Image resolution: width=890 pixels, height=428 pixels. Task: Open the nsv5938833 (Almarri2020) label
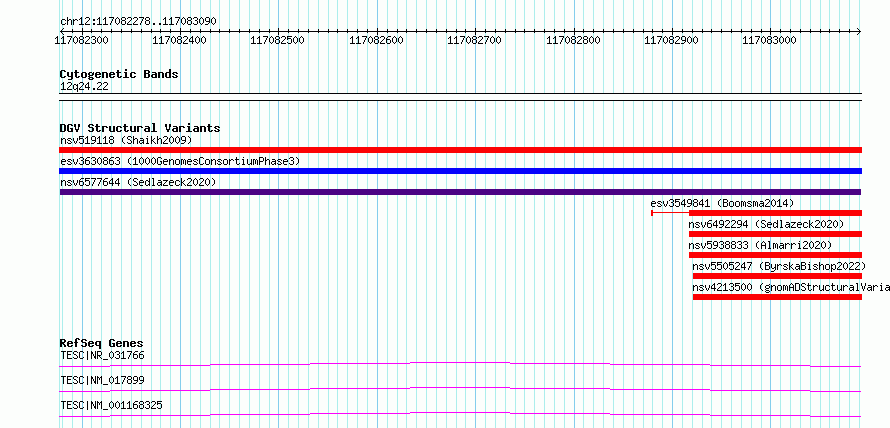760,245
